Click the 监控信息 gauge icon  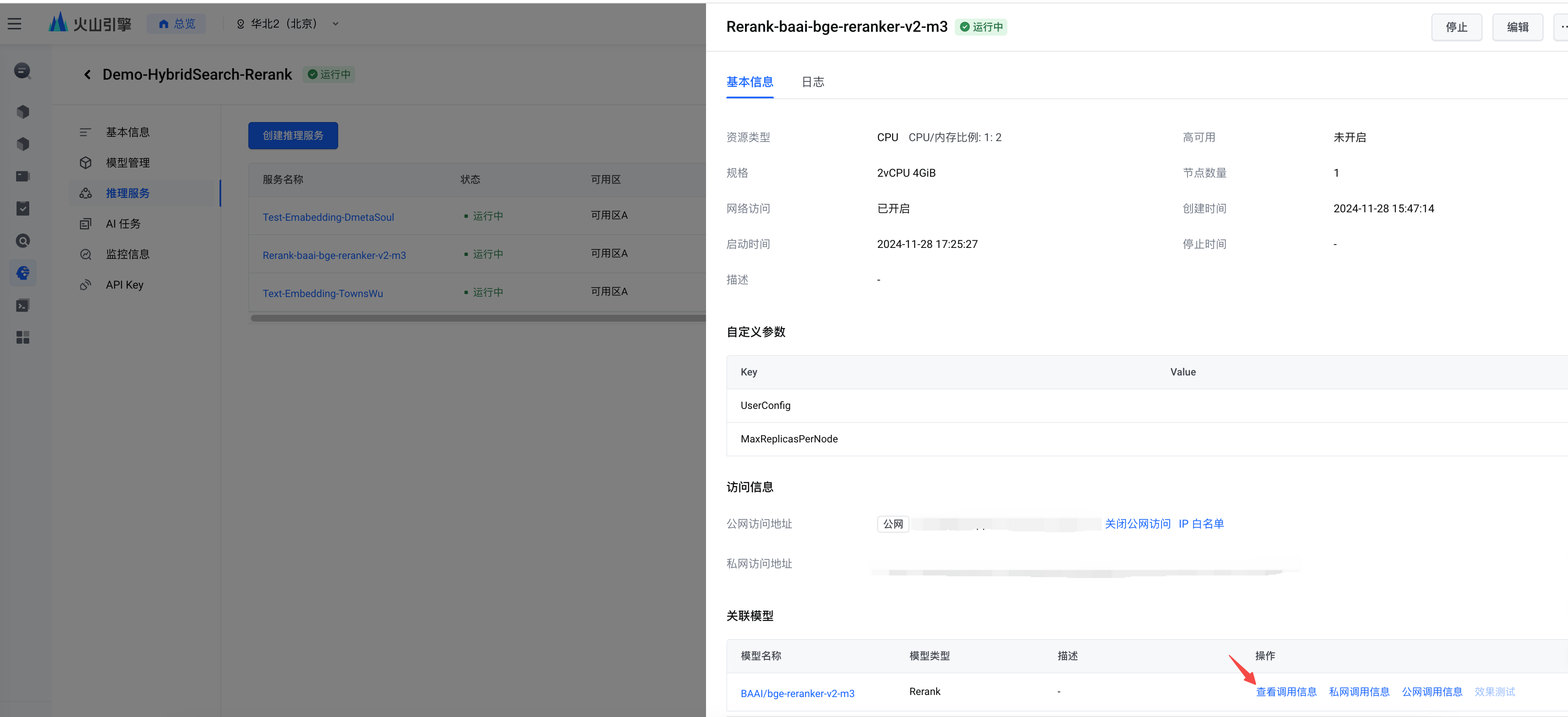tap(85, 254)
